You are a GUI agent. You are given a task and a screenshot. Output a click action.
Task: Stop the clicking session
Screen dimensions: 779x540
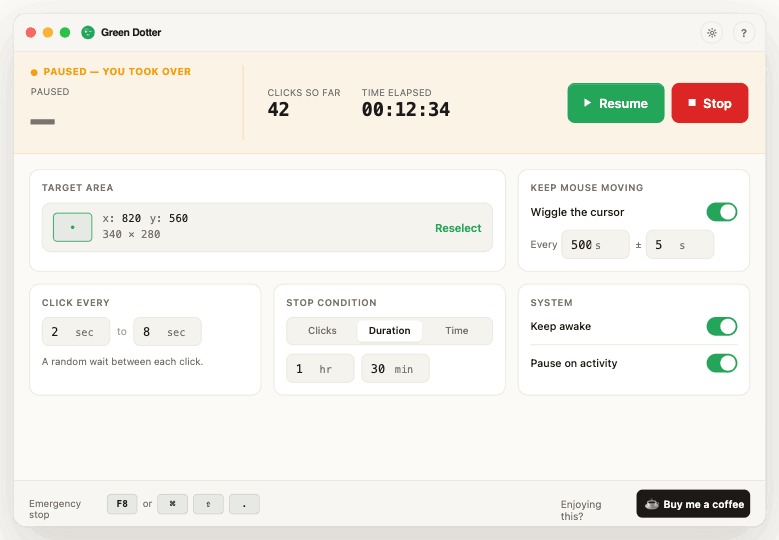tap(709, 103)
